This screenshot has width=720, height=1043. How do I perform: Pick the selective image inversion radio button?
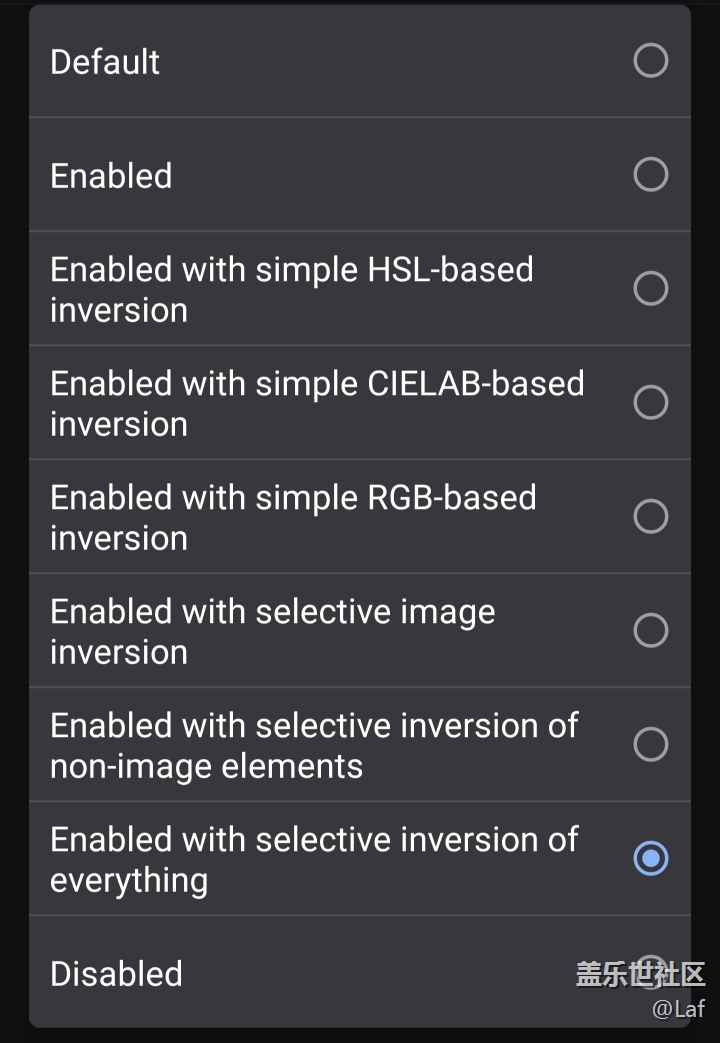click(650, 631)
